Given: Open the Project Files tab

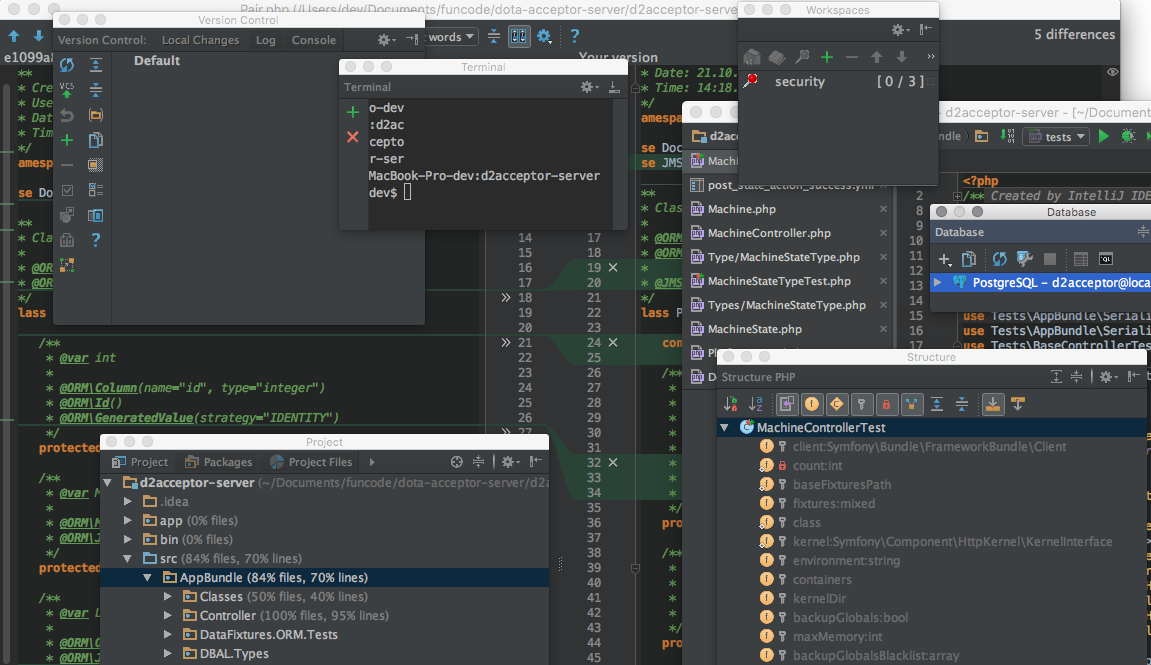Looking at the screenshot, I should 311,462.
